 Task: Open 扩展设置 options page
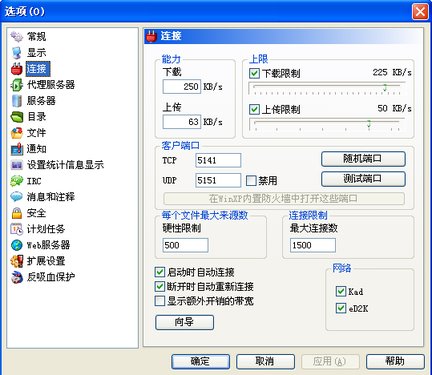click(x=46, y=261)
